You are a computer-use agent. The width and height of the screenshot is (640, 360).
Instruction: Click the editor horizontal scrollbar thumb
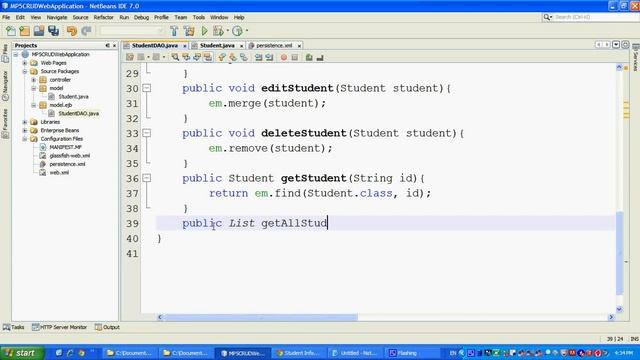click(260, 317)
